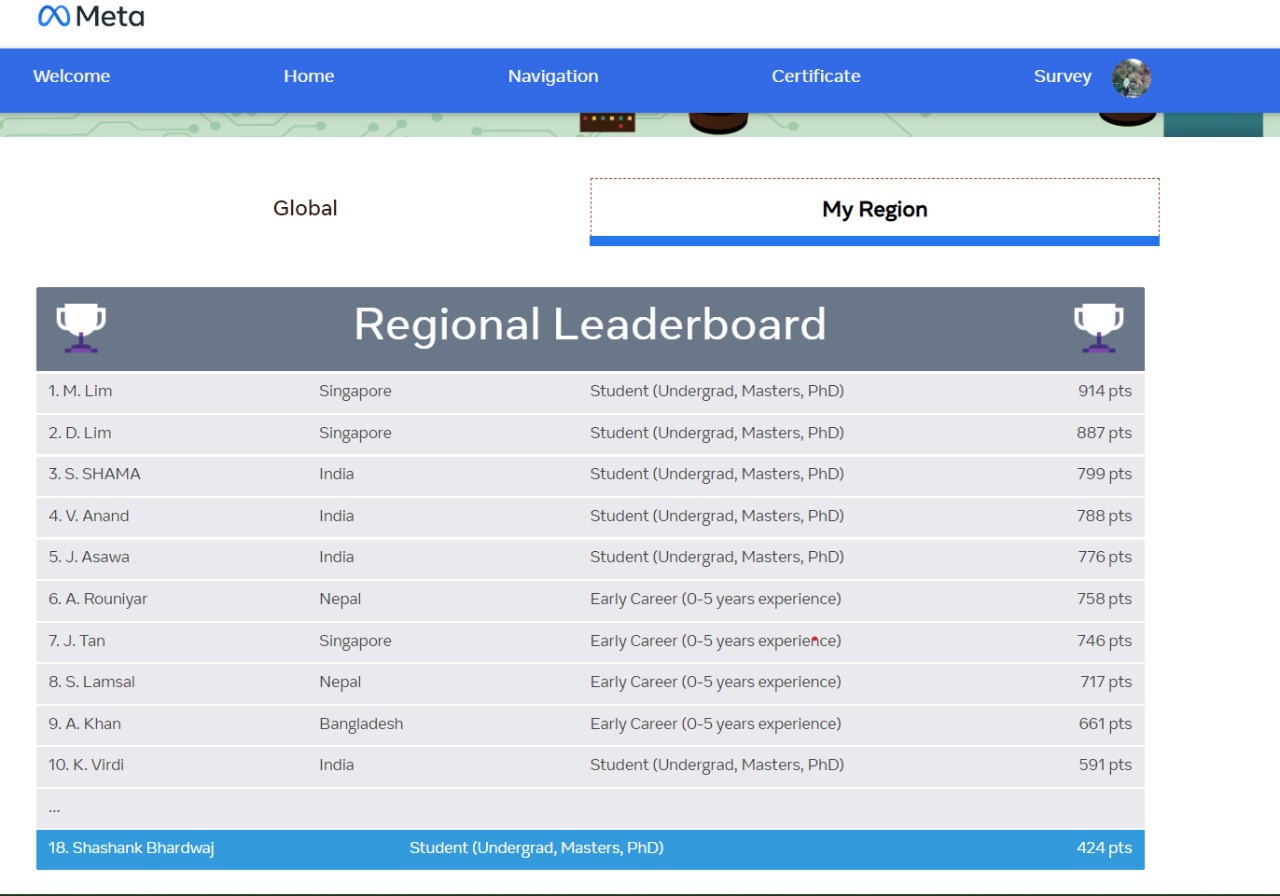Select highlighted Shashank Bhardwaj row
Image resolution: width=1280 pixels, height=896 pixels.
(590, 849)
